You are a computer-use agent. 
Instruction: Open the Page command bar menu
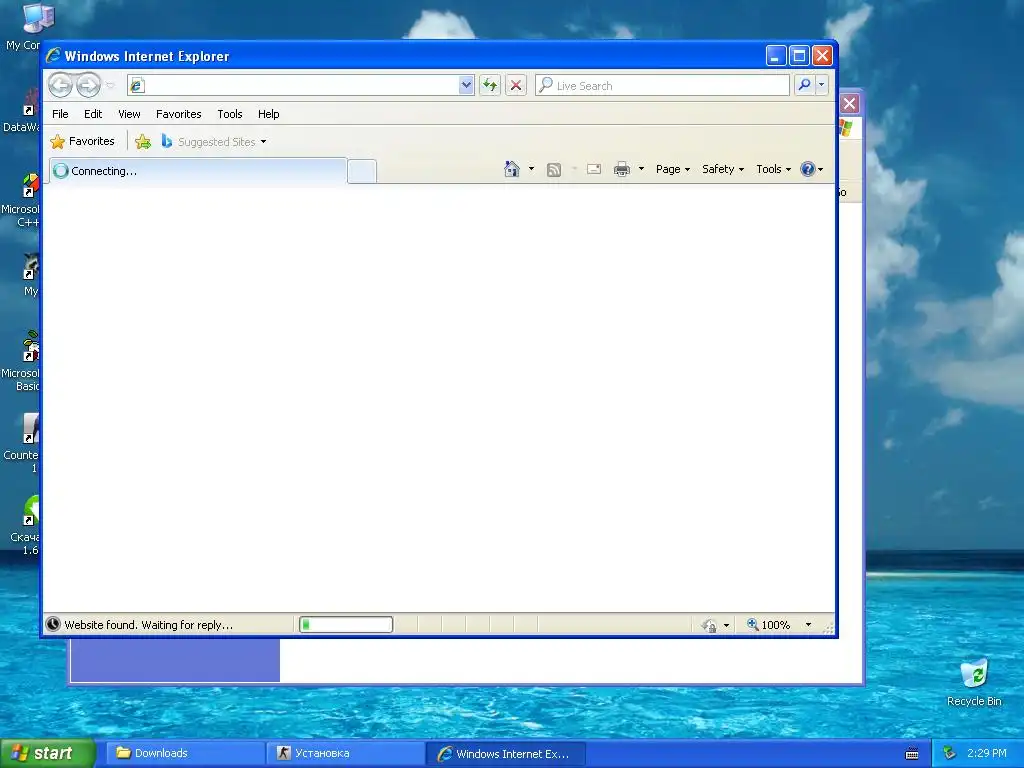coord(673,169)
